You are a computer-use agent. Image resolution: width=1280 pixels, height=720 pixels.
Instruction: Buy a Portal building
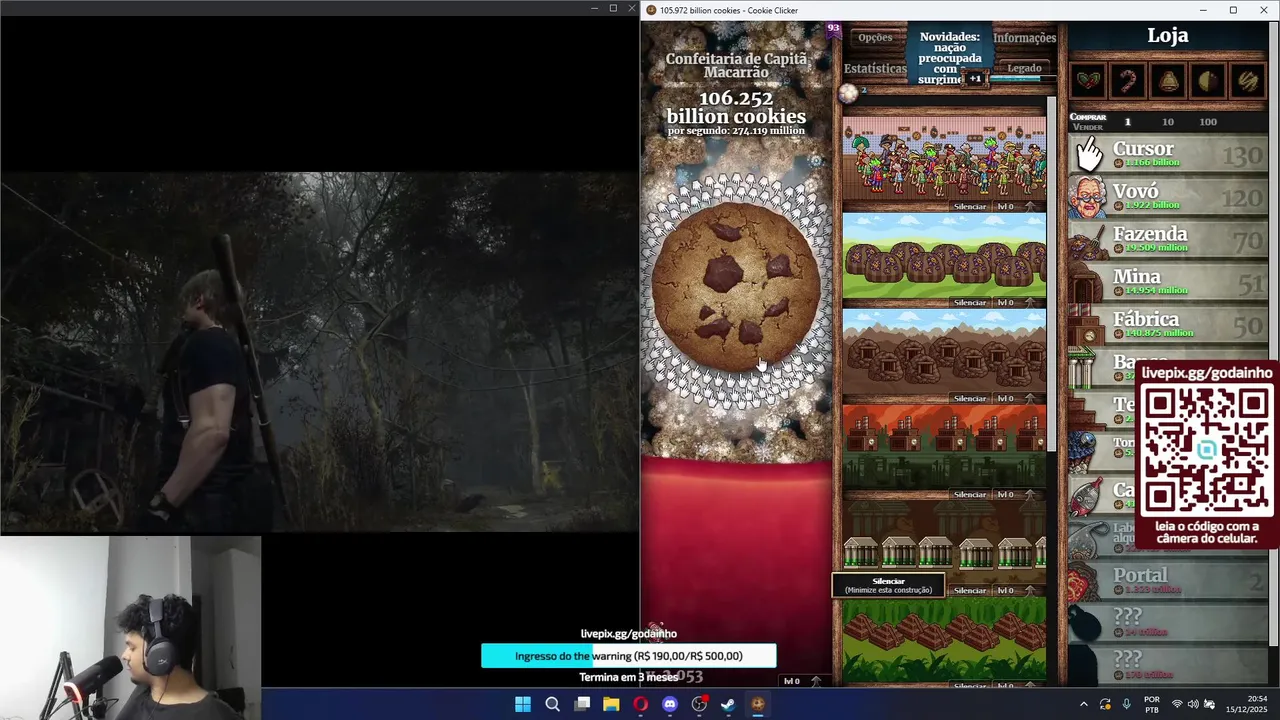[1168, 581]
